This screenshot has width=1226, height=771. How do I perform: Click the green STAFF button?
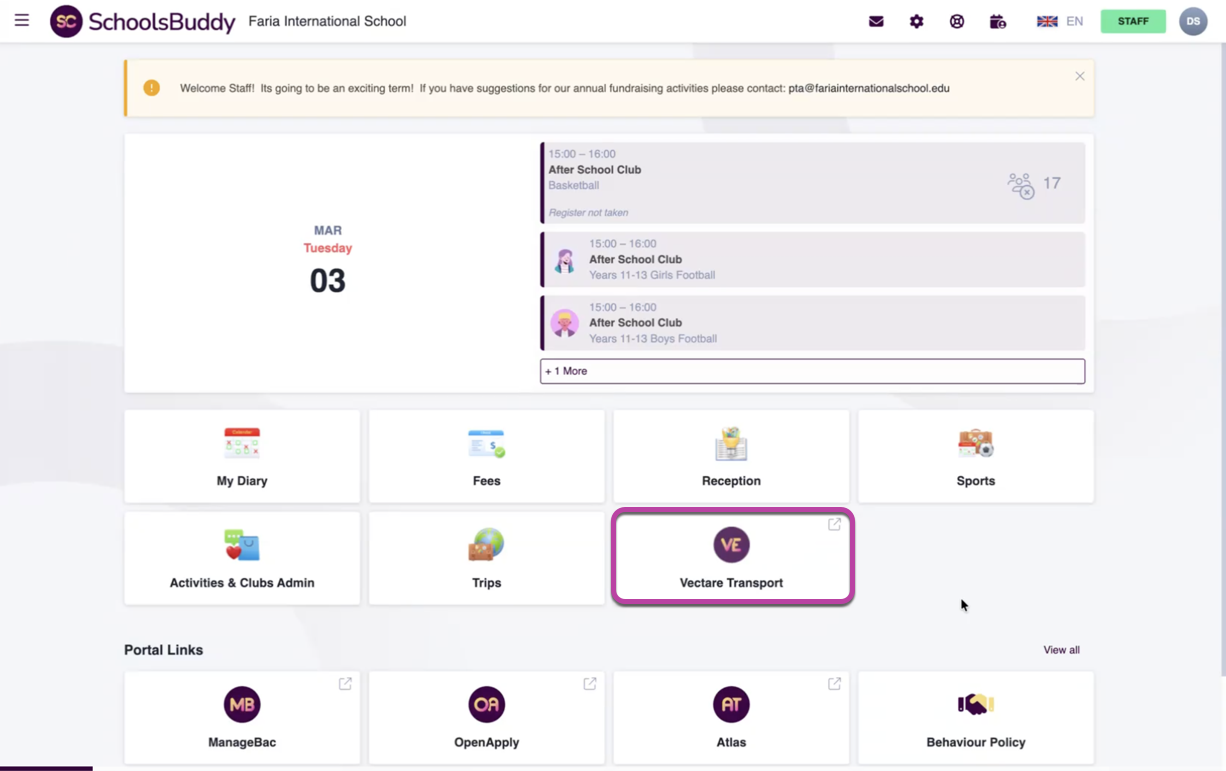(1133, 21)
